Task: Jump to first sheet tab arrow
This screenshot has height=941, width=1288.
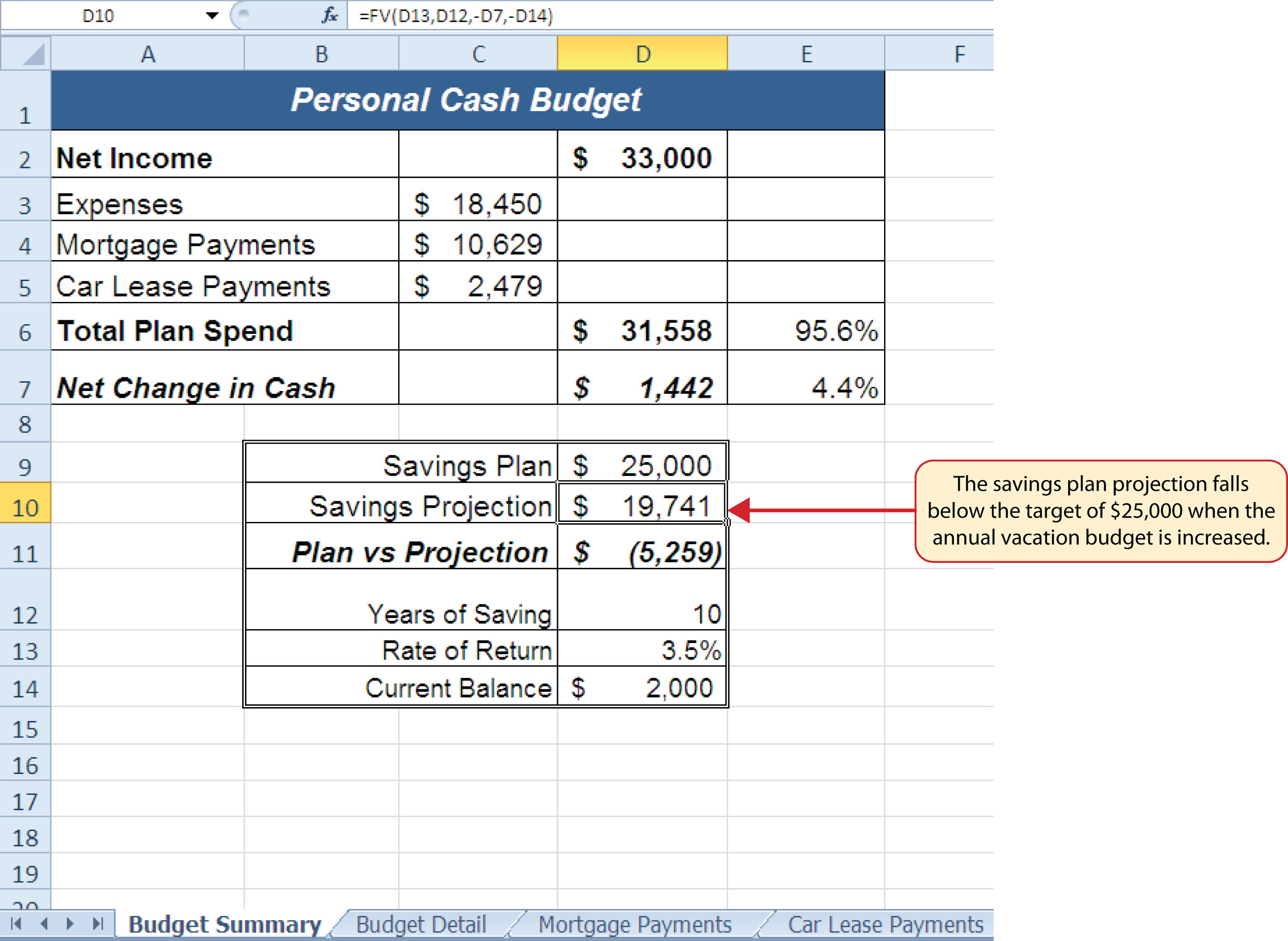Action: tap(16, 923)
